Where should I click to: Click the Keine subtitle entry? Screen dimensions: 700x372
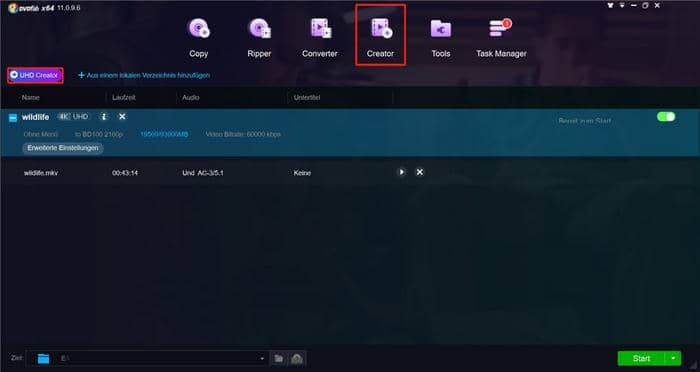302,173
